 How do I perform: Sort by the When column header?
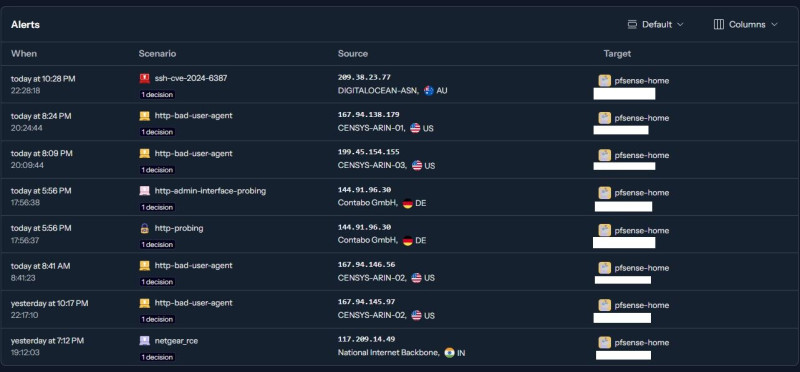click(x=24, y=54)
